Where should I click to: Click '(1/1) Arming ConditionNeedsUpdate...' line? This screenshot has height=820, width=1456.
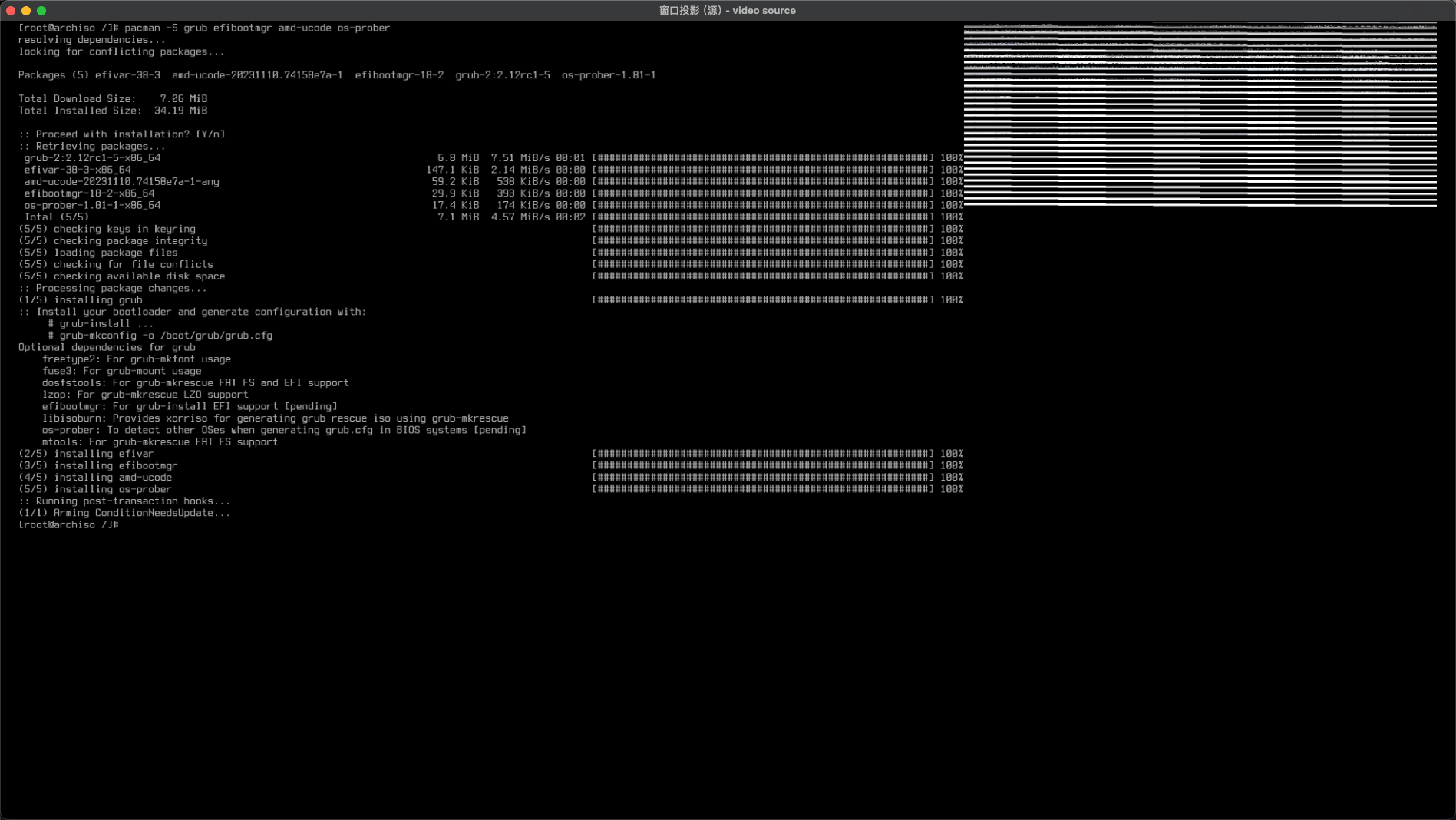pyautogui.click(x=124, y=513)
